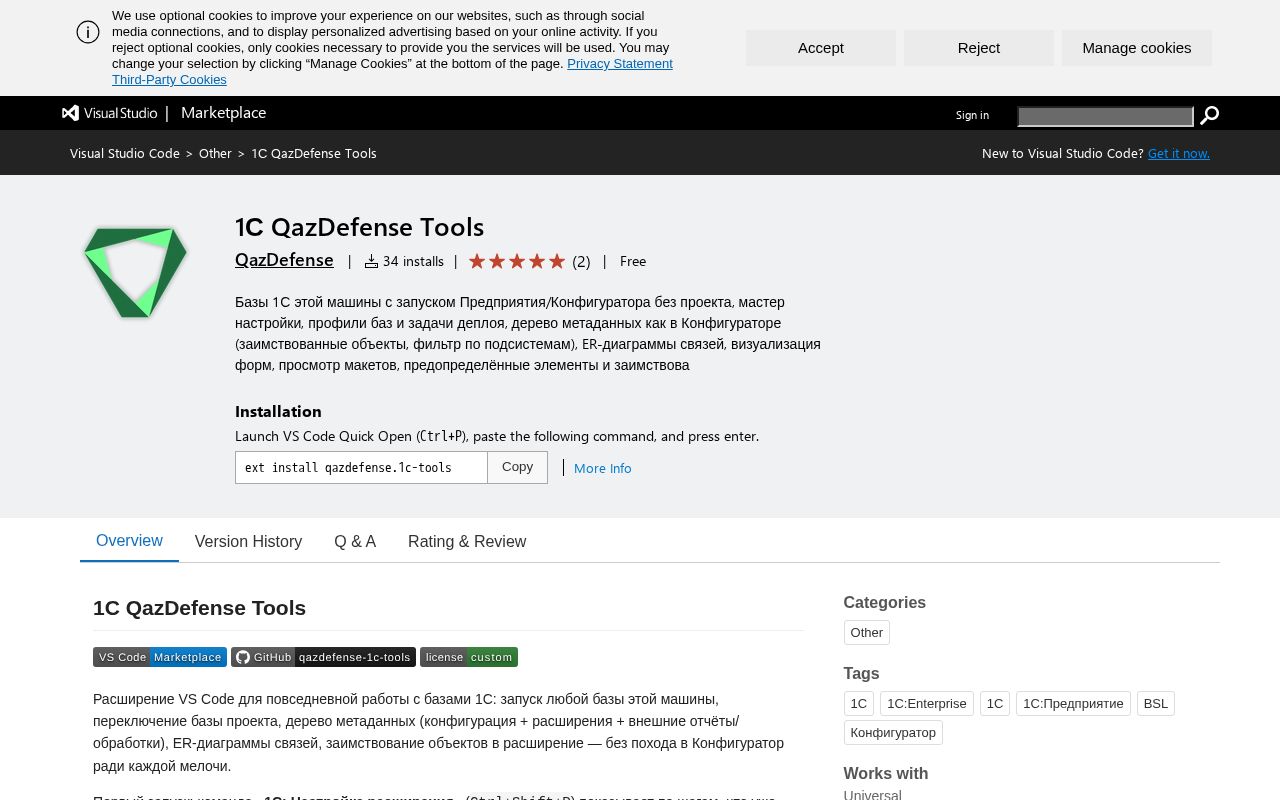The height and width of the screenshot is (800, 1280).
Task: Click the 1C QazDefense Tools extension logo
Action: click(135, 272)
